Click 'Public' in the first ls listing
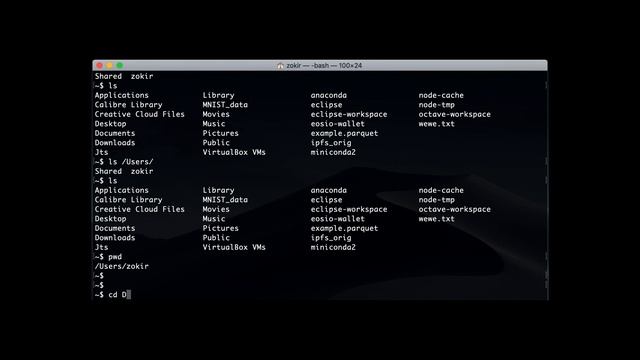Image resolution: width=640 pixels, height=360 pixels. [216, 143]
